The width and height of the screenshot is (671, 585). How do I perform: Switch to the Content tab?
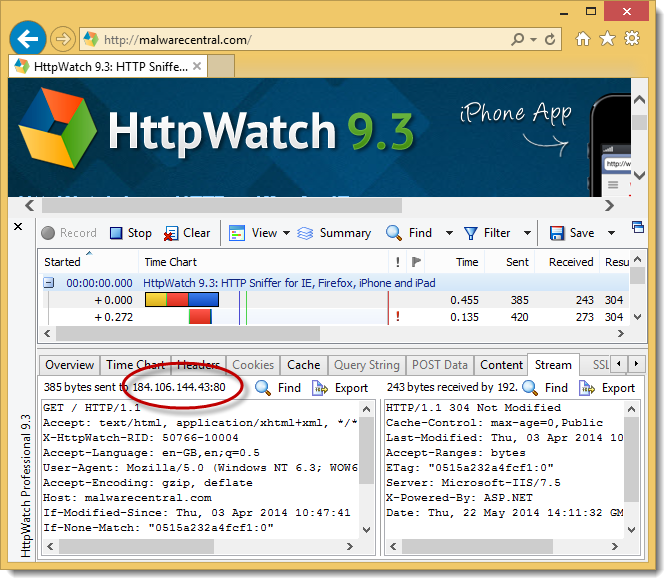[x=501, y=365]
